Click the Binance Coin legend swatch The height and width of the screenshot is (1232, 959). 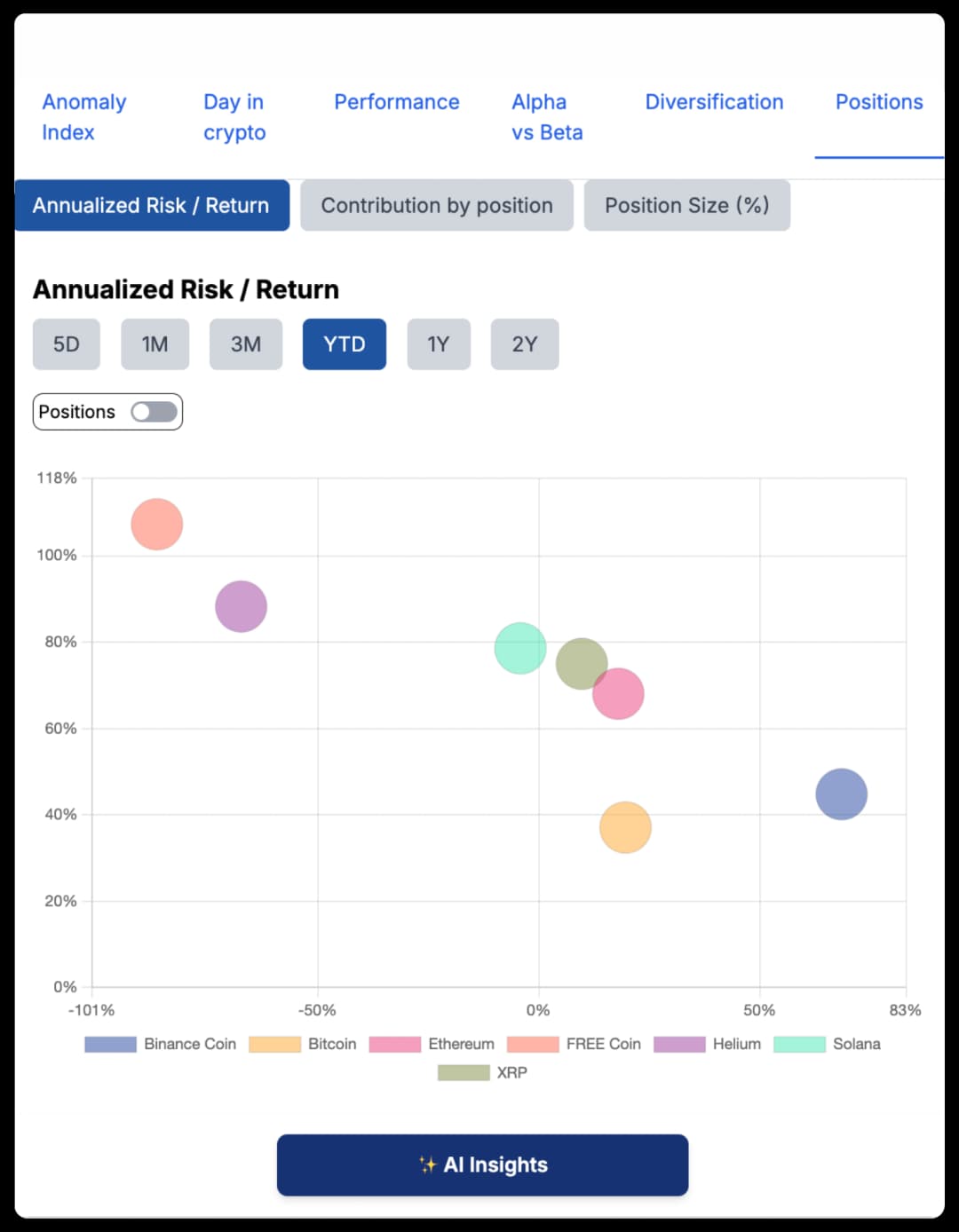tap(111, 1045)
